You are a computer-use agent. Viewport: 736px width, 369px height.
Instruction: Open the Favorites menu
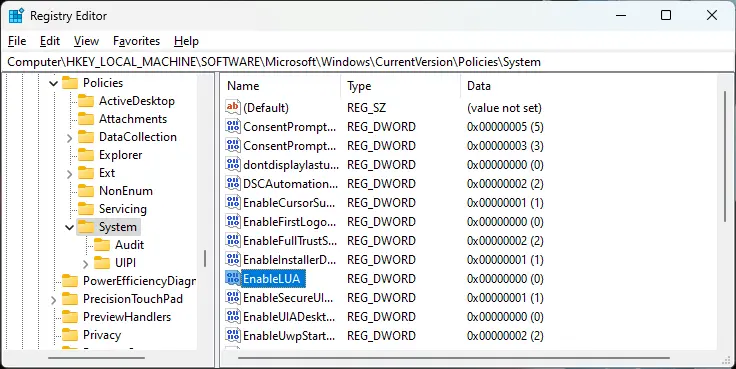pos(137,41)
